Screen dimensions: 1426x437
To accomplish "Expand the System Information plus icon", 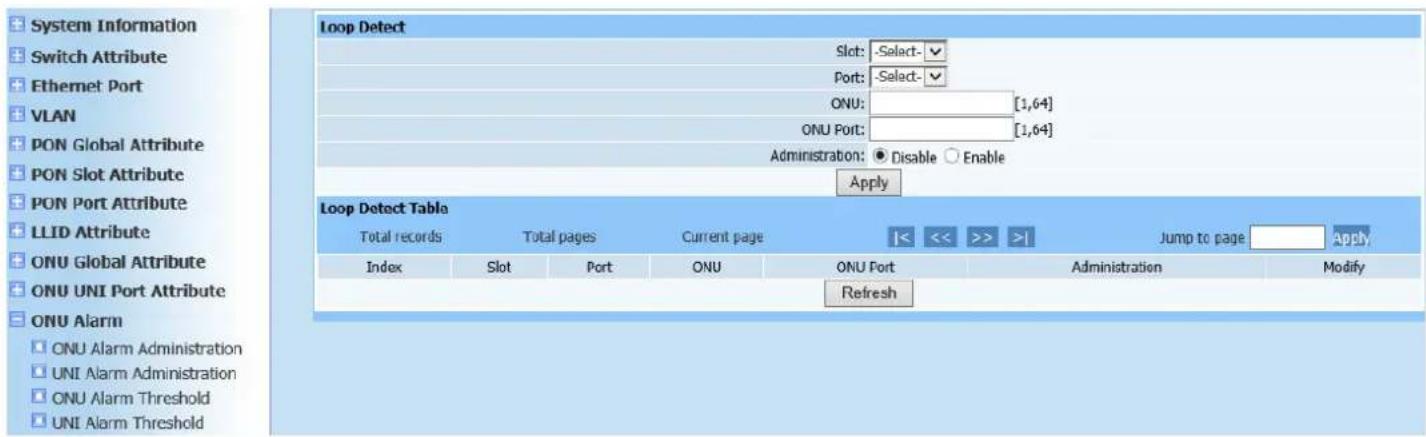I will pyautogui.click(x=14, y=25).
